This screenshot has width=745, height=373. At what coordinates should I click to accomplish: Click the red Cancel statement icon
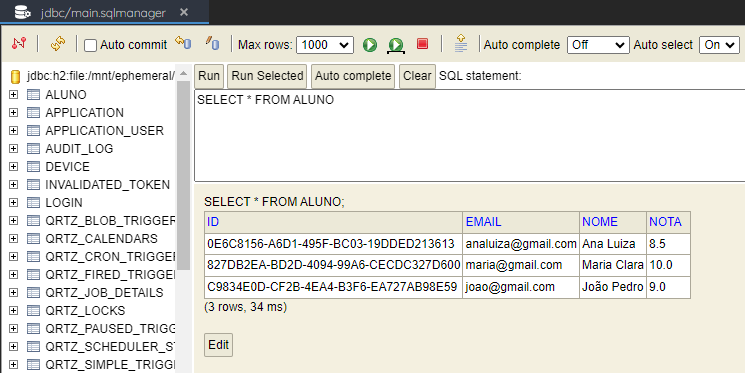tap(422, 44)
